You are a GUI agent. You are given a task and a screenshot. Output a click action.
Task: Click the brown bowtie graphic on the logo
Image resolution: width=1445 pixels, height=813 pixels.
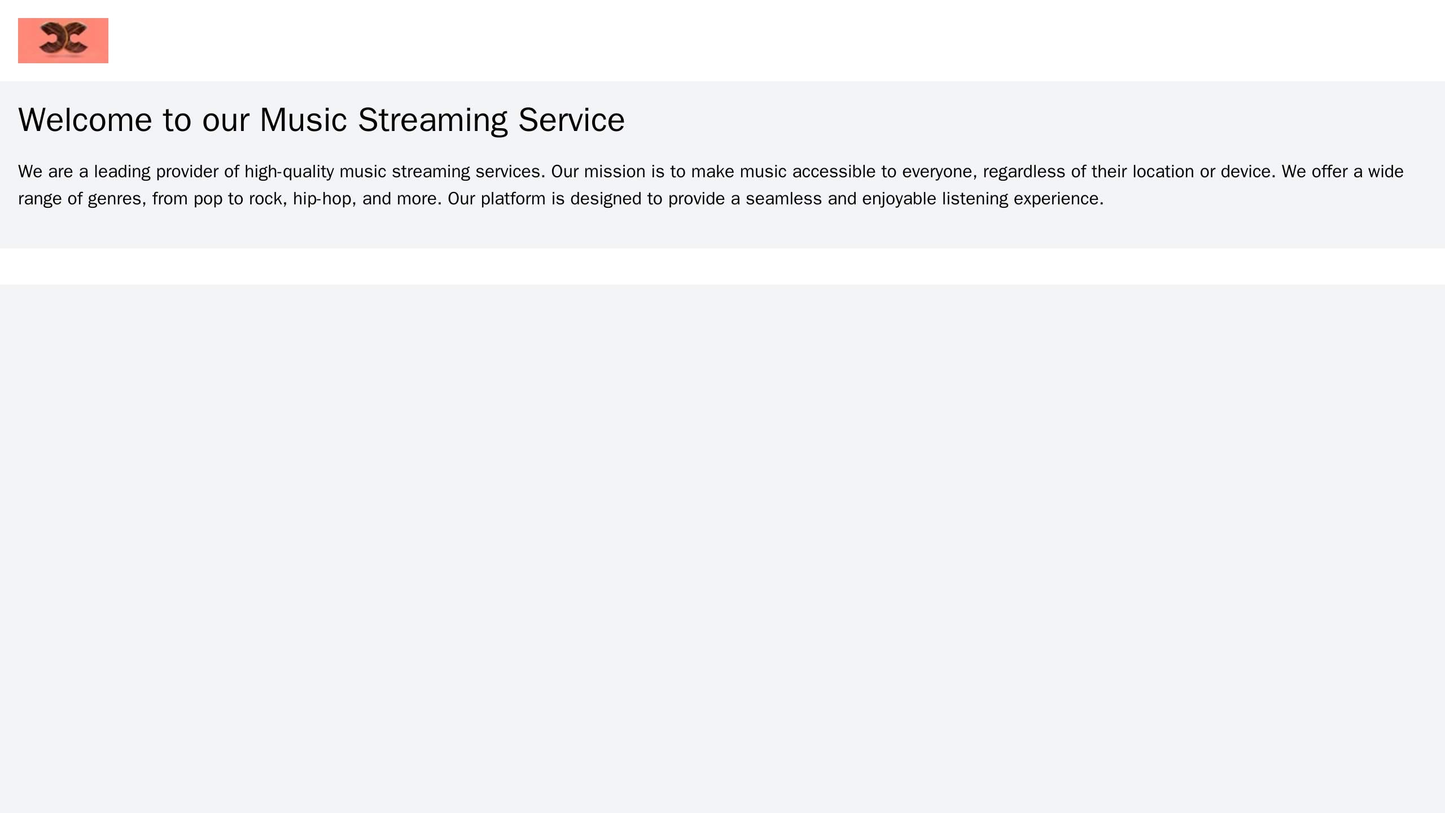coord(63,36)
